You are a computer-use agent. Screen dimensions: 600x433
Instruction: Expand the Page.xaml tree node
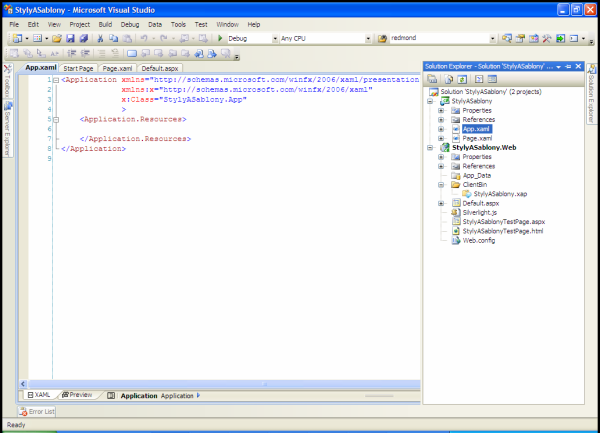(441, 138)
